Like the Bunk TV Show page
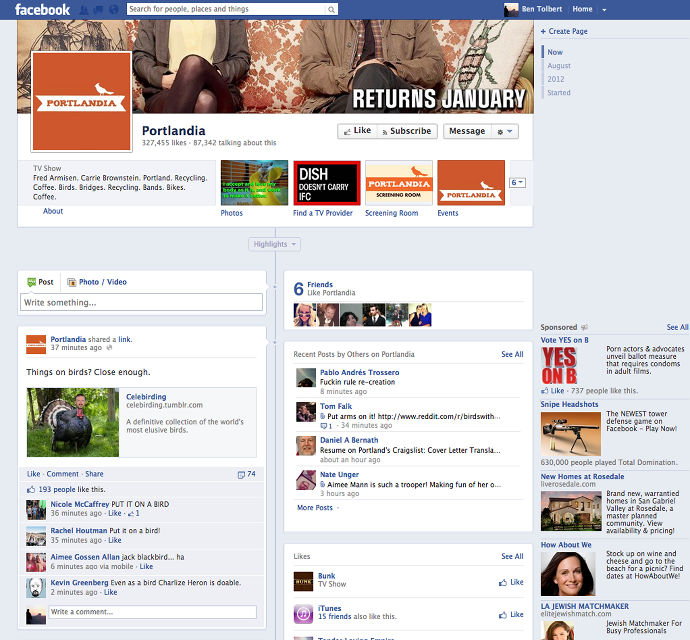Screen dimensions: 690x640 click(x=511, y=582)
